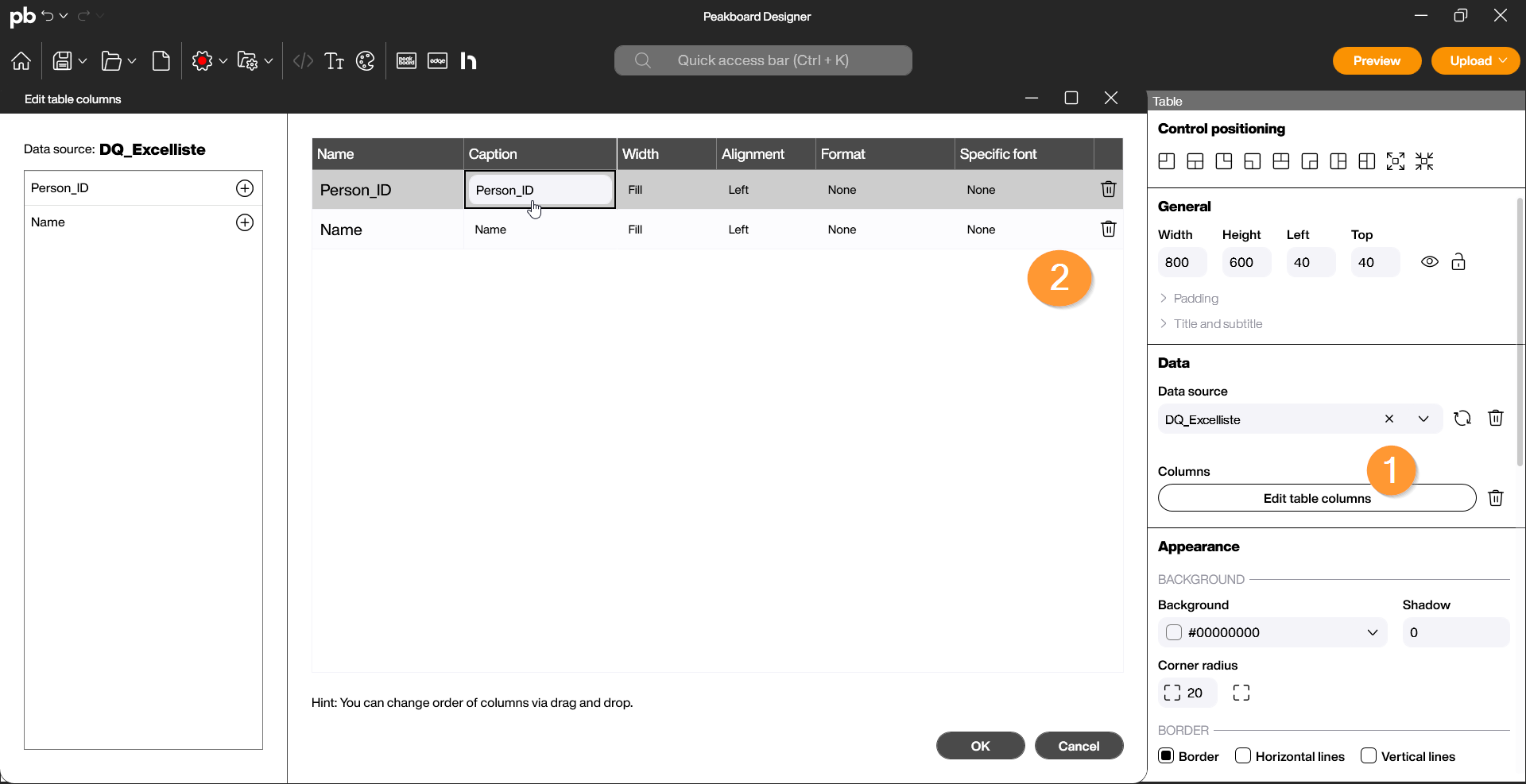Open the Data source dropdown
The image size is (1526, 784).
pos(1423,419)
